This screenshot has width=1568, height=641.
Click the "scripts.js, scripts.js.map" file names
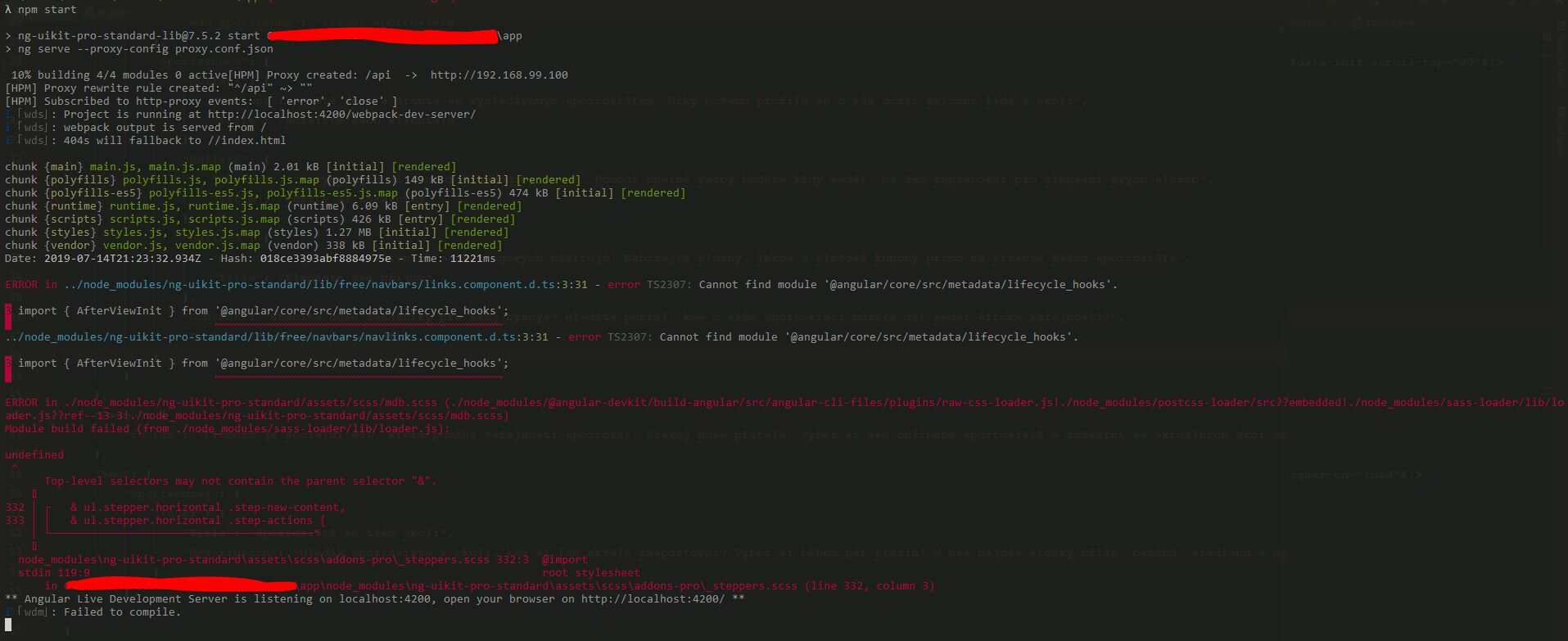(194, 219)
